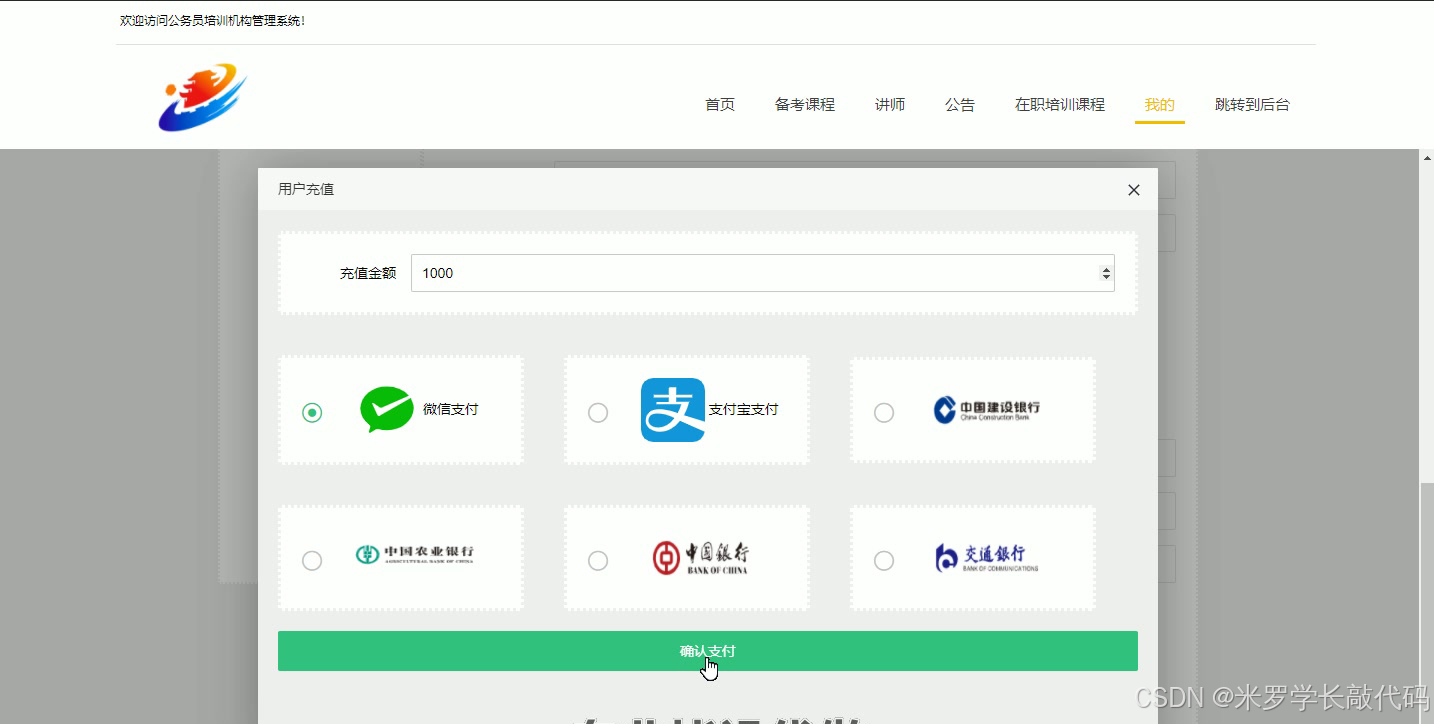Select the 支付宝支付 radio button
The width and height of the screenshot is (1434, 724).
[598, 412]
